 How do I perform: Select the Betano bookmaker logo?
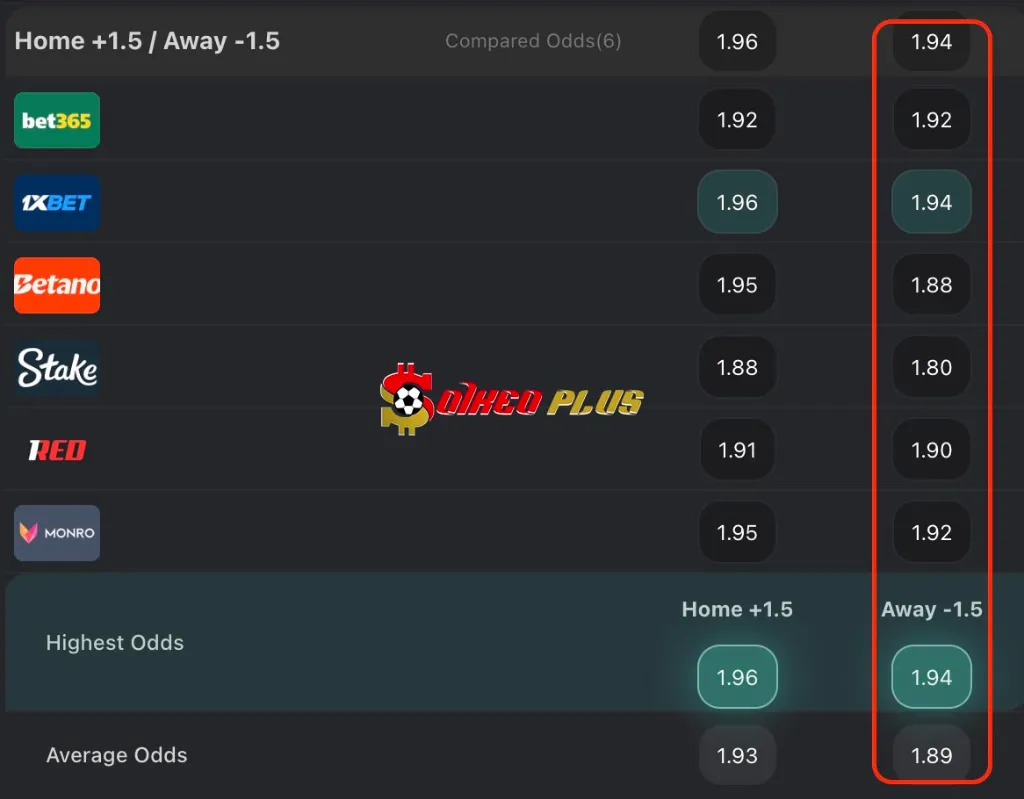(x=57, y=285)
